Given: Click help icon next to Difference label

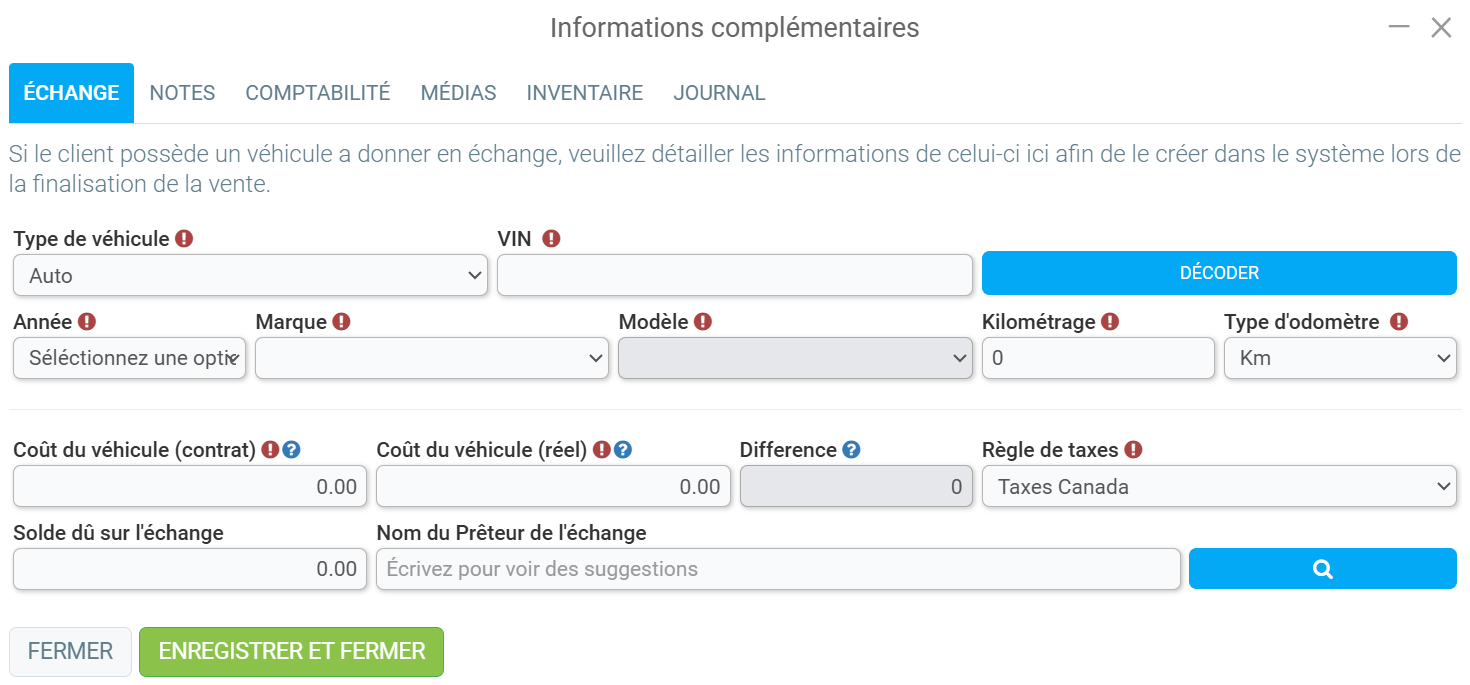Looking at the screenshot, I should (x=851, y=450).
